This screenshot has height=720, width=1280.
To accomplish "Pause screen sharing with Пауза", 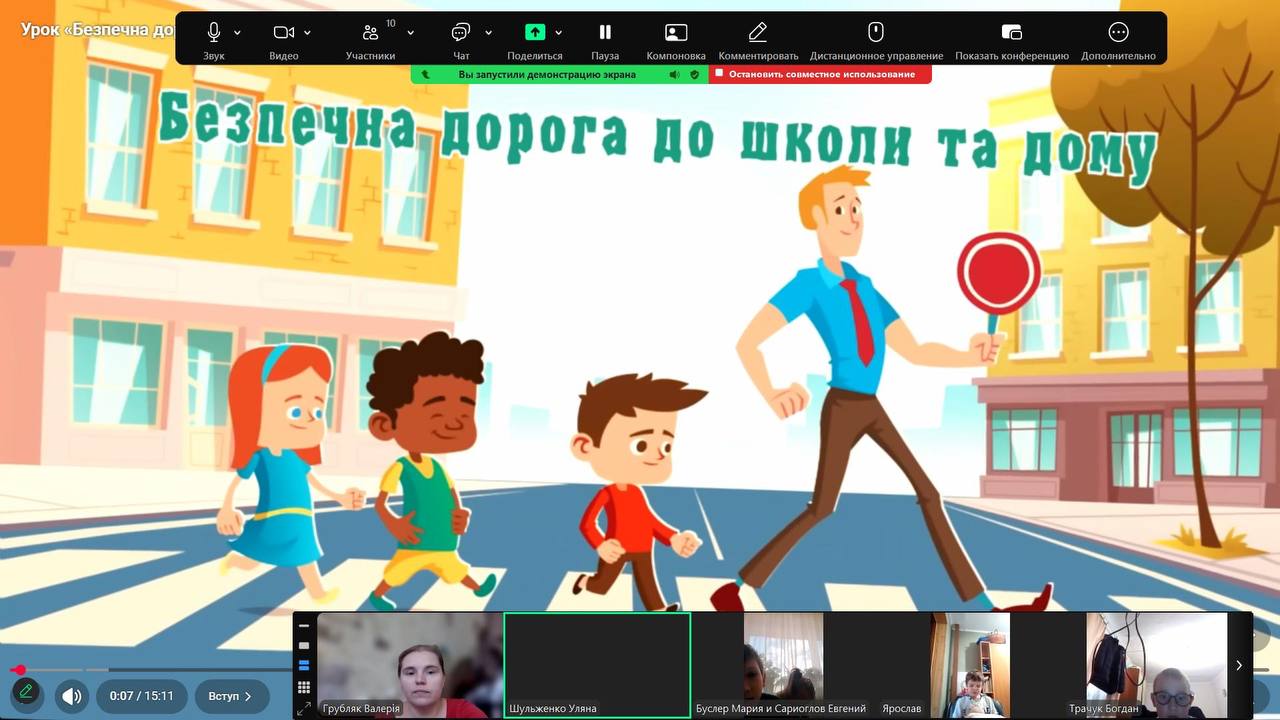I will [605, 33].
